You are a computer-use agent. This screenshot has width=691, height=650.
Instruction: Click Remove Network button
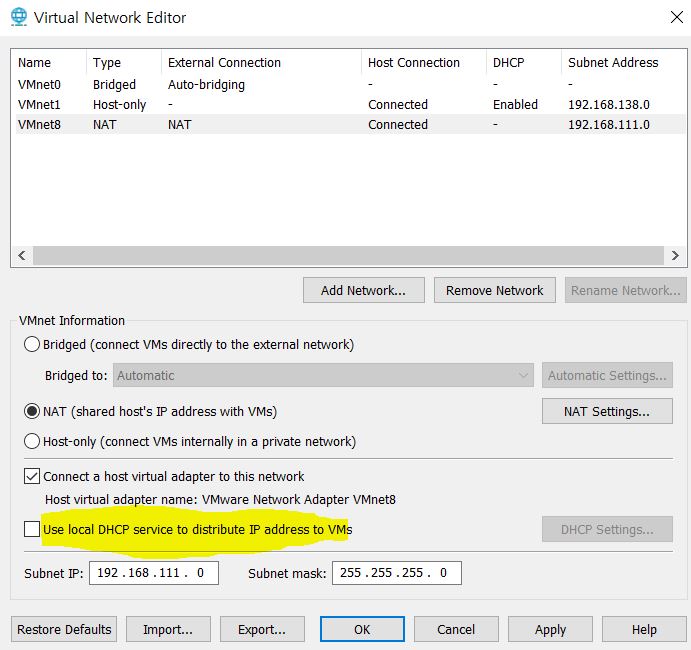pos(494,290)
